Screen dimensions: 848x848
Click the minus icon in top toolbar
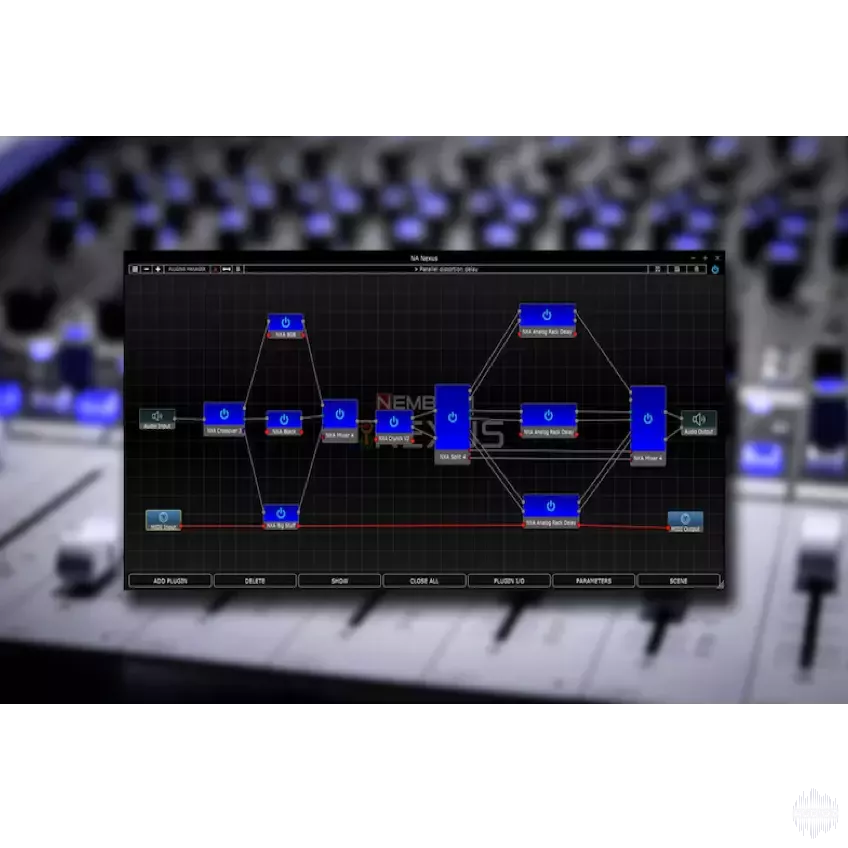(147, 269)
